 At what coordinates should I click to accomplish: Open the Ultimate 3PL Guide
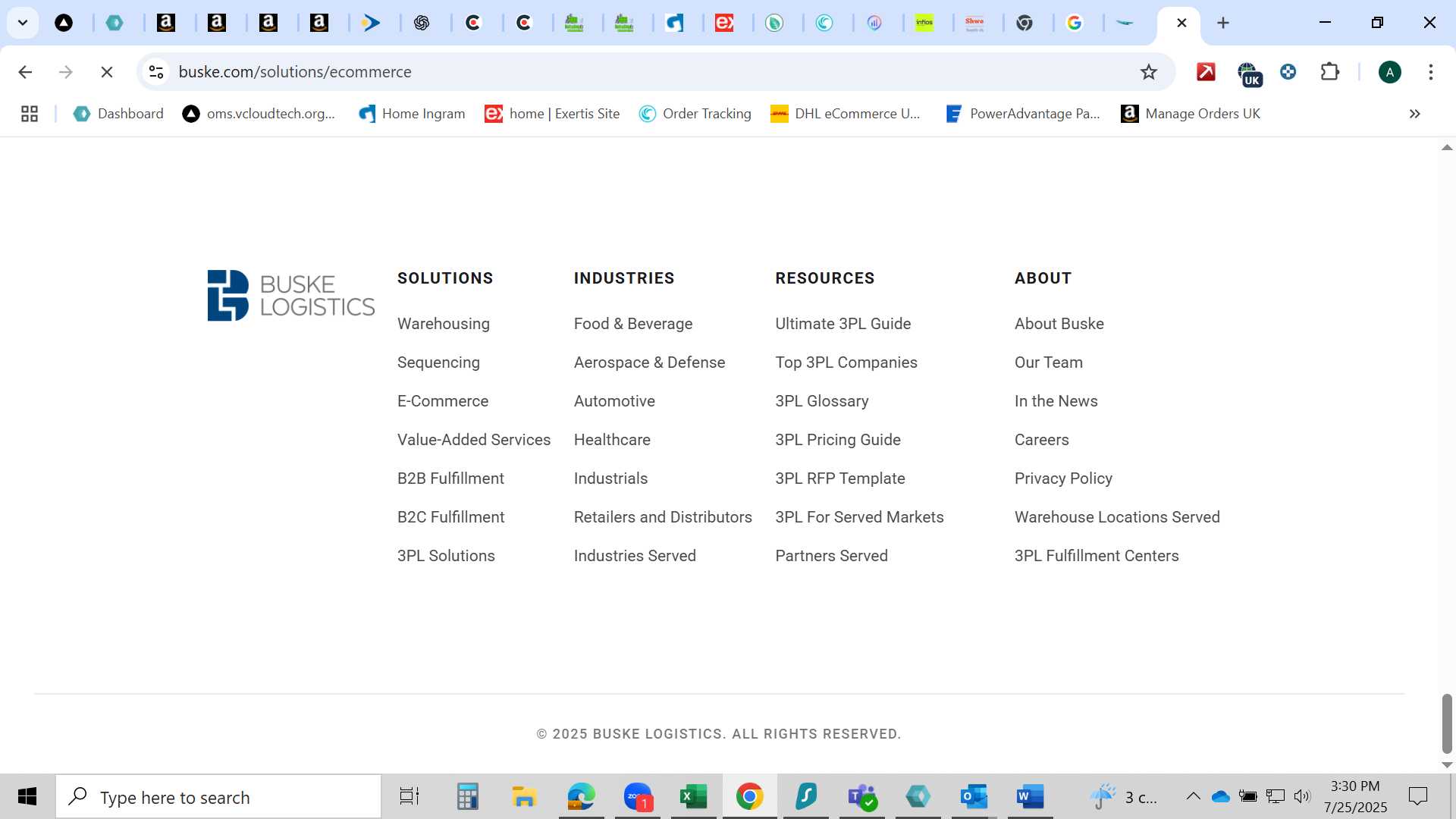pos(843,324)
